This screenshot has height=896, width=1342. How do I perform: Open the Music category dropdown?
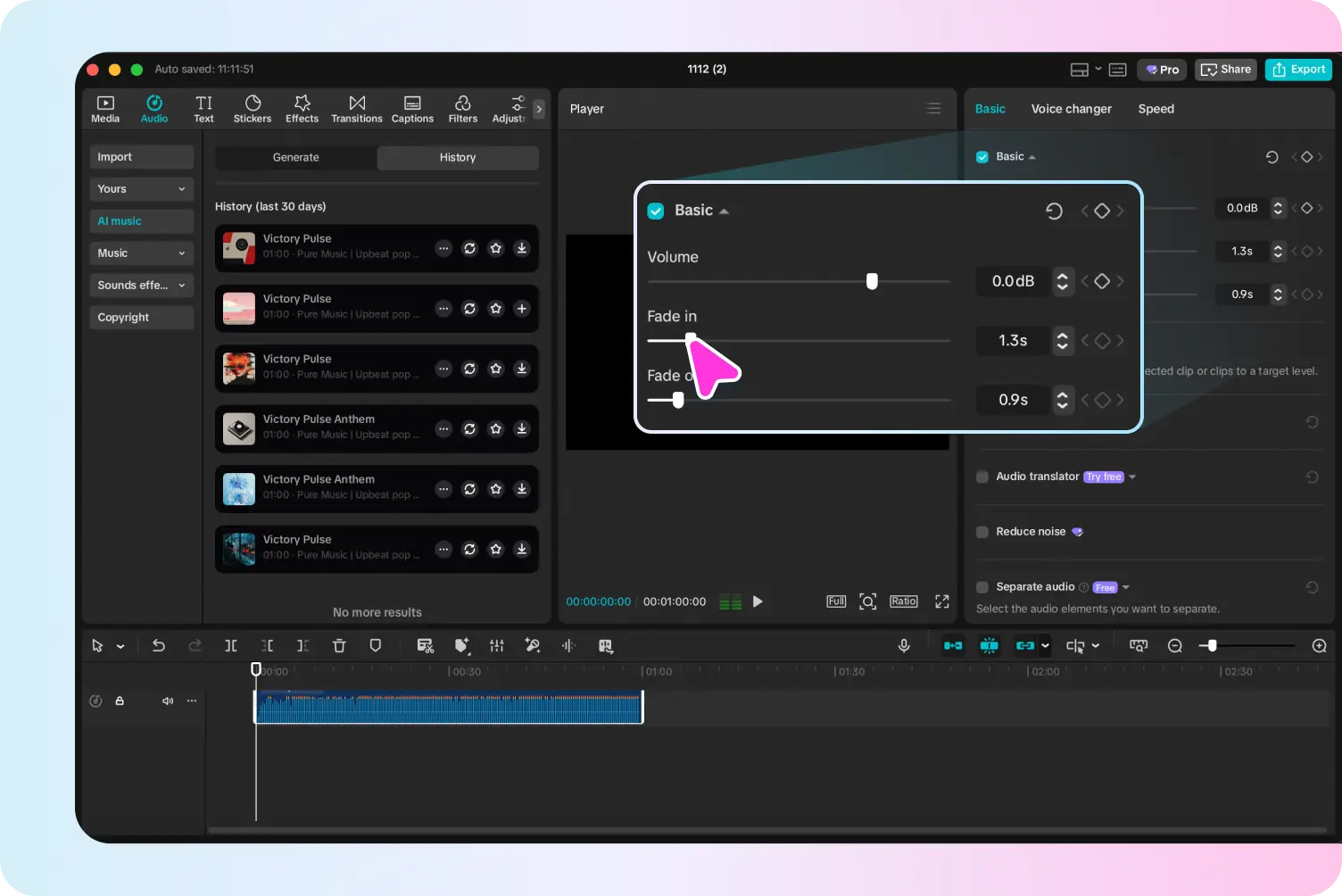pyautogui.click(x=141, y=253)
